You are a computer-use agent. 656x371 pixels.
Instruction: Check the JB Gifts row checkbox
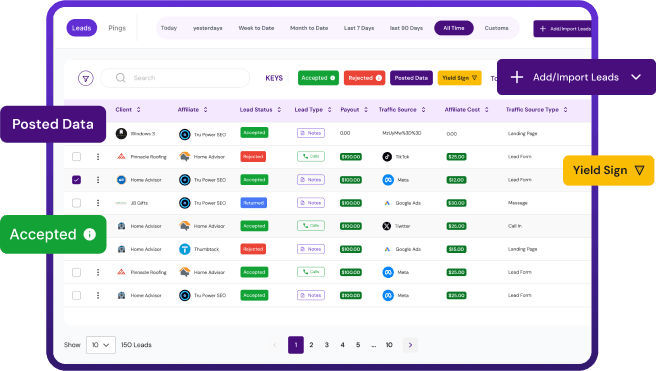[x=76, y=203]
